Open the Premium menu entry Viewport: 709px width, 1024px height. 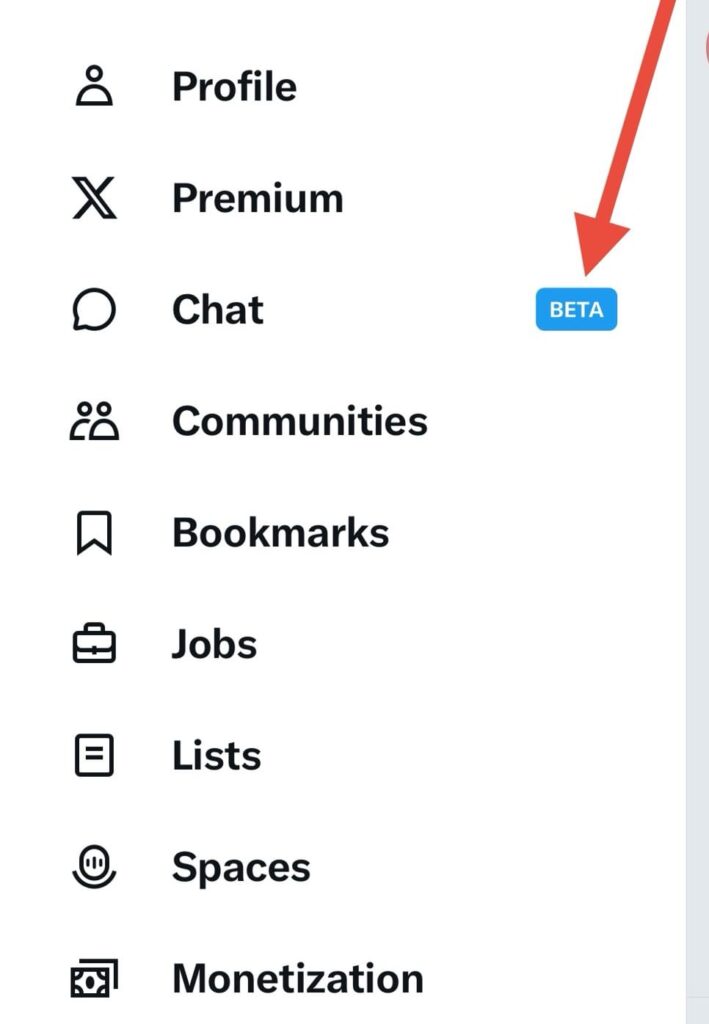[x=258, y=198]
